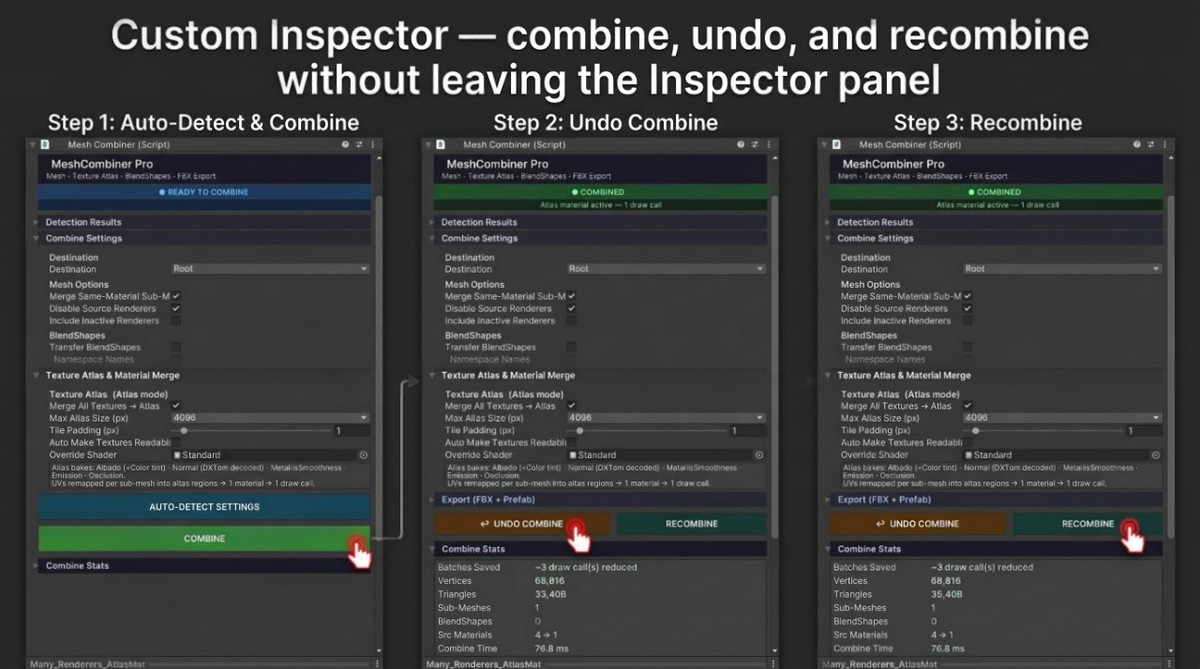Toggle Merge Same-Material Sub-M checkbox in Step 1

176,297
